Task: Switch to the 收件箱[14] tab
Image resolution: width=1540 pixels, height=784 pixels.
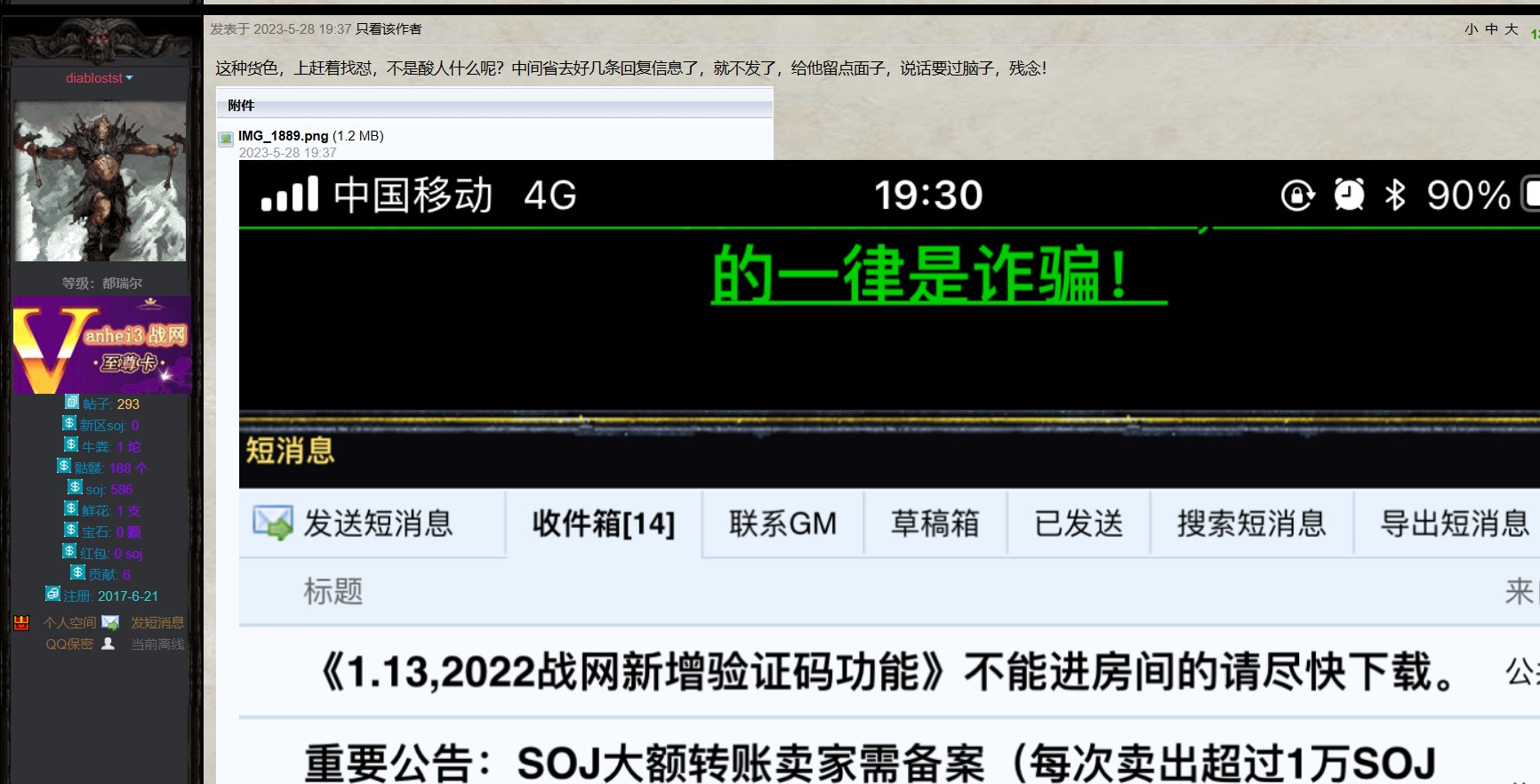Action: pos(603,524)
